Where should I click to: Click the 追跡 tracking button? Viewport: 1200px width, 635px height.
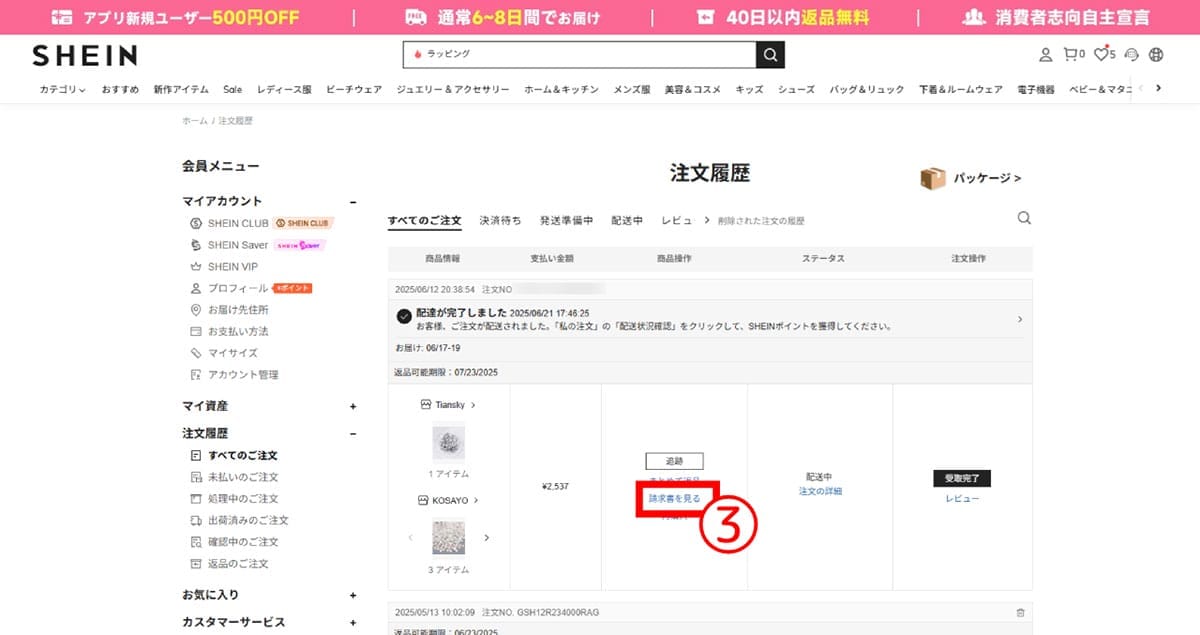675,461
